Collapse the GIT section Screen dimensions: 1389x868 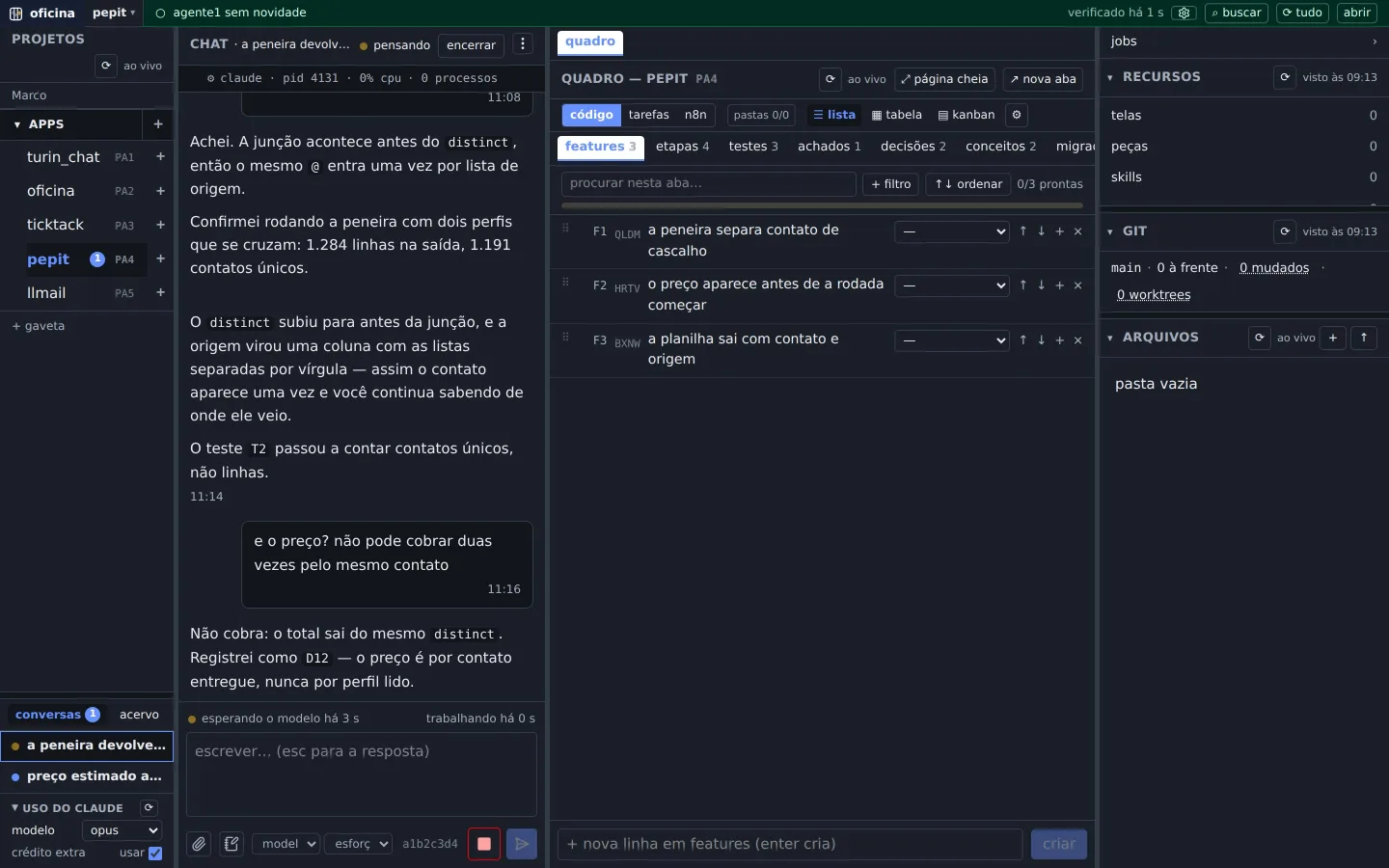tap(1110, 231)
